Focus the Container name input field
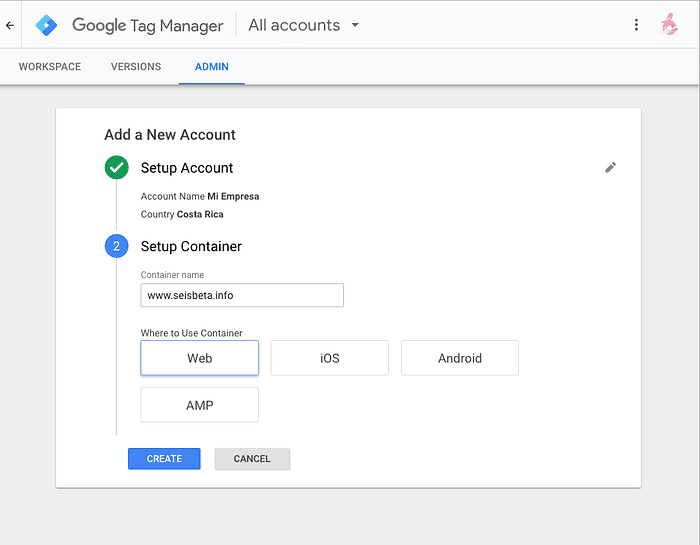The image size is (700, 545). pyautogui.click(x=242, y=295)
